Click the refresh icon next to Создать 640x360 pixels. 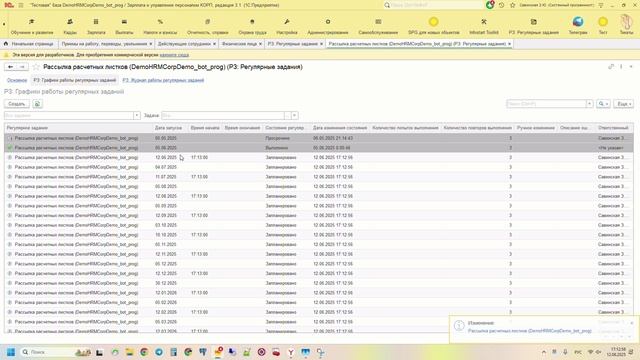click(37, 104)
